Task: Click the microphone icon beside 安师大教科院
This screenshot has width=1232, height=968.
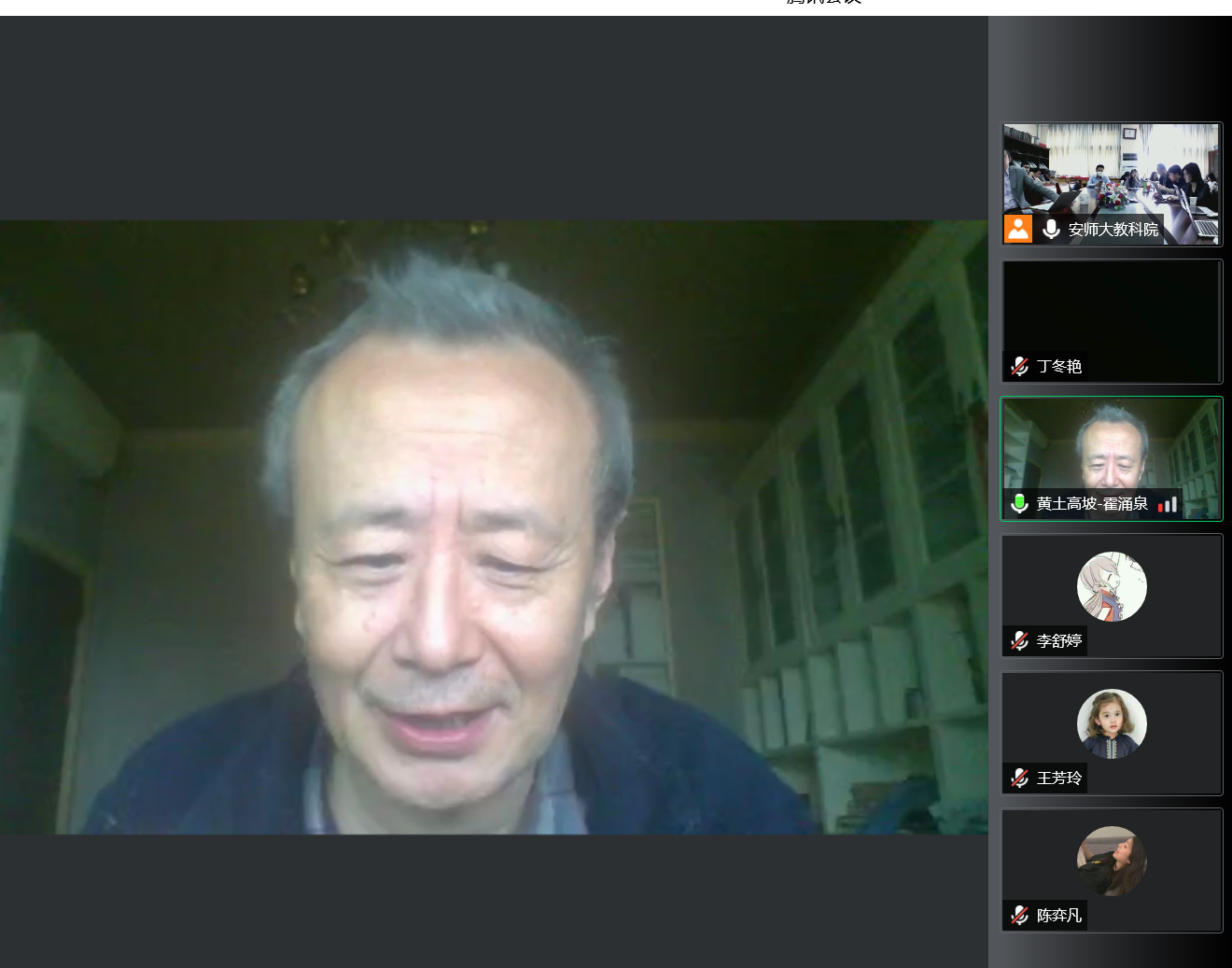Action: pyautogui.click(x=1051, y=229)
